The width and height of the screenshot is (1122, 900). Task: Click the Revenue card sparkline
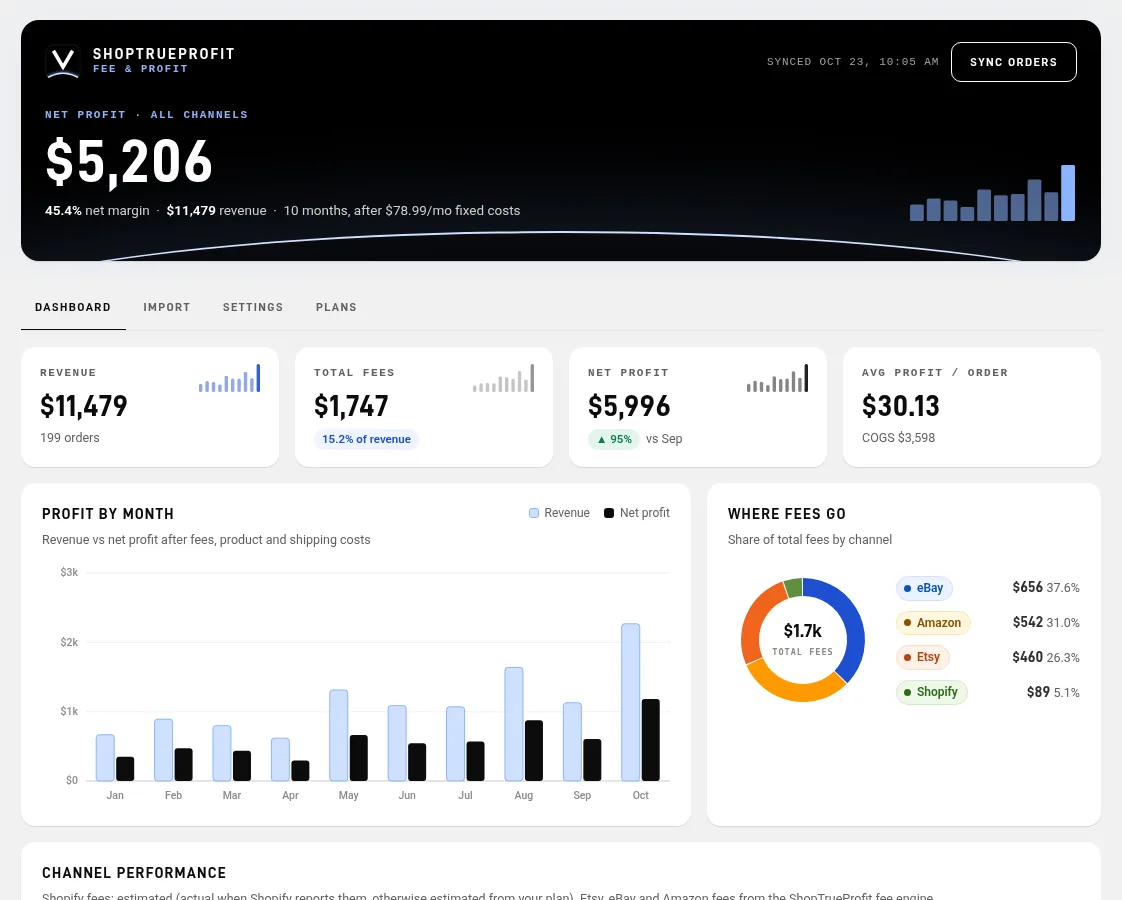[x=229, y=378]
